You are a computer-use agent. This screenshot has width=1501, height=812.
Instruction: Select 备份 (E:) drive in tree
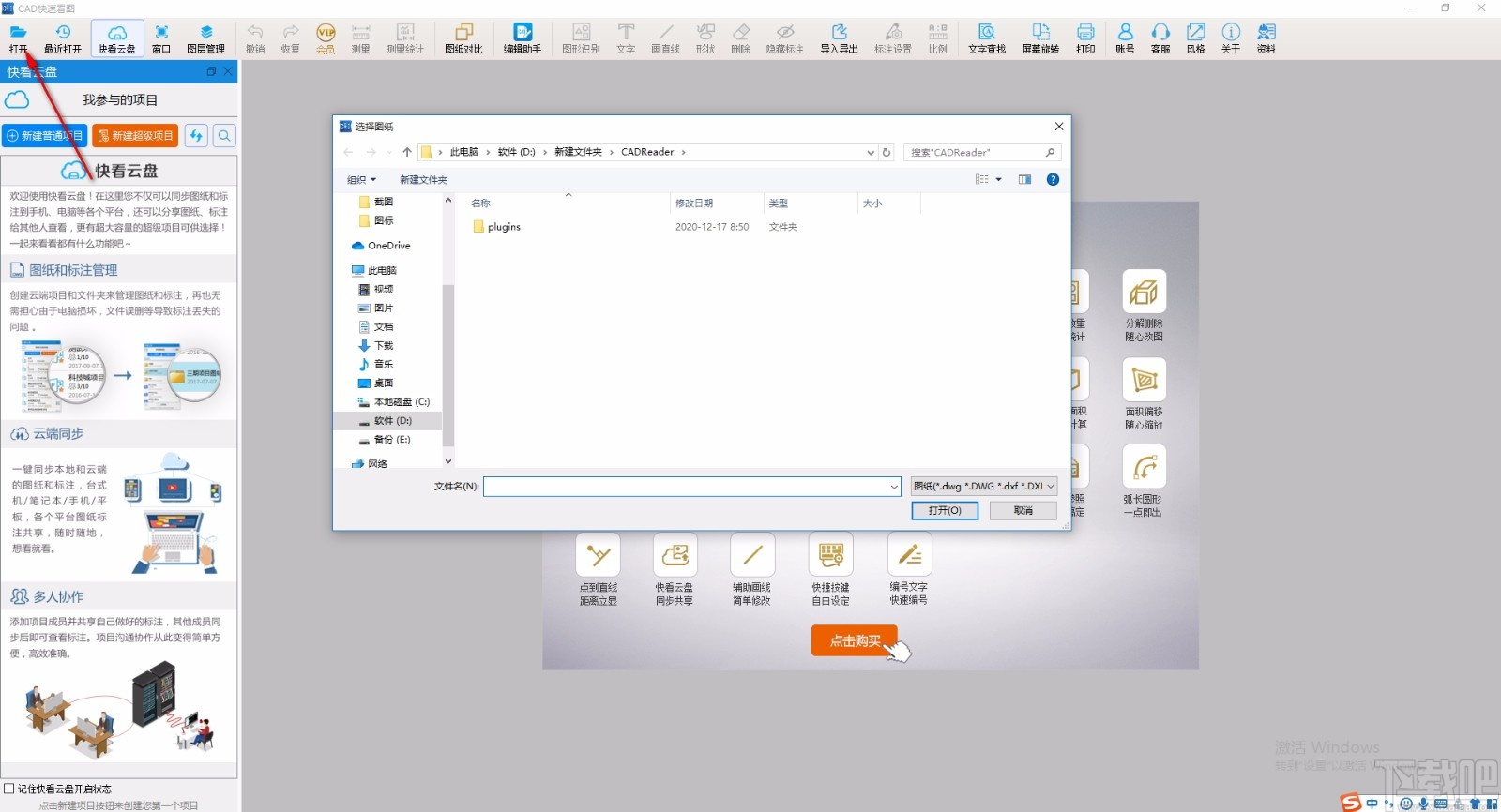(x=385, y=440)
